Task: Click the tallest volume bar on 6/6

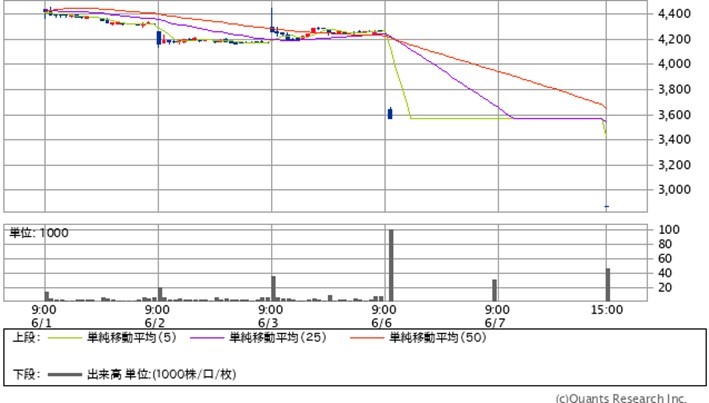Action: pyautogui.click(x=390, y=266)
